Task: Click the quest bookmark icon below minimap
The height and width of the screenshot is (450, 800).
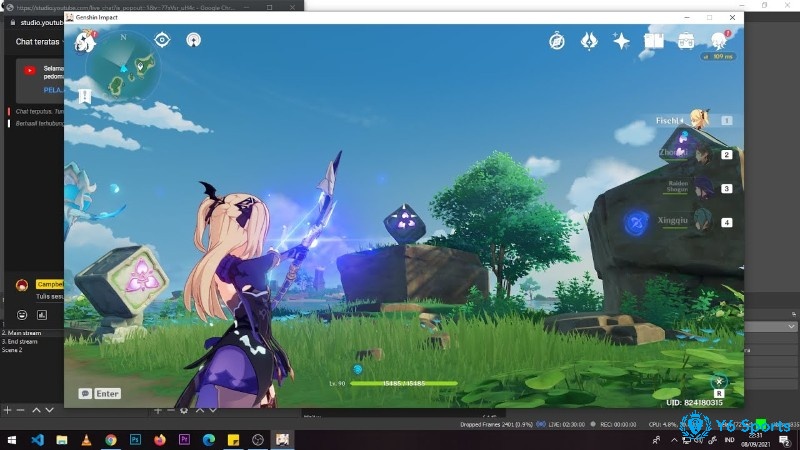Action: (85, 96)
